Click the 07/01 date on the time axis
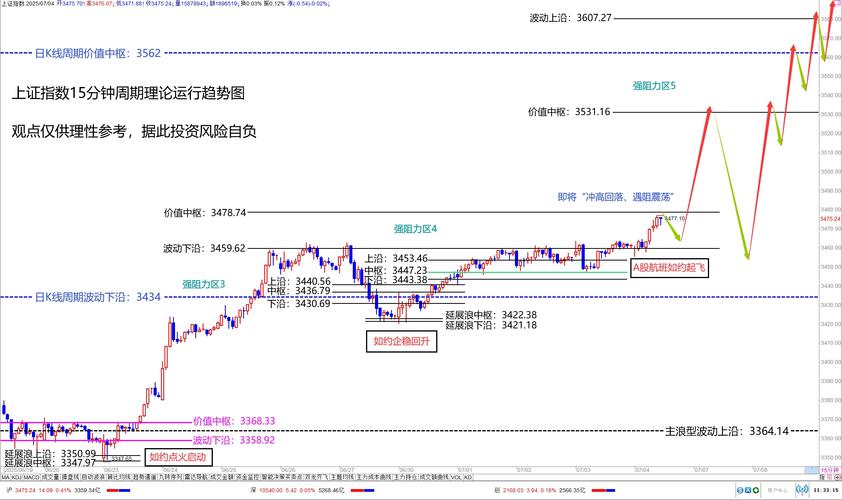 click(x=465, y=469)
